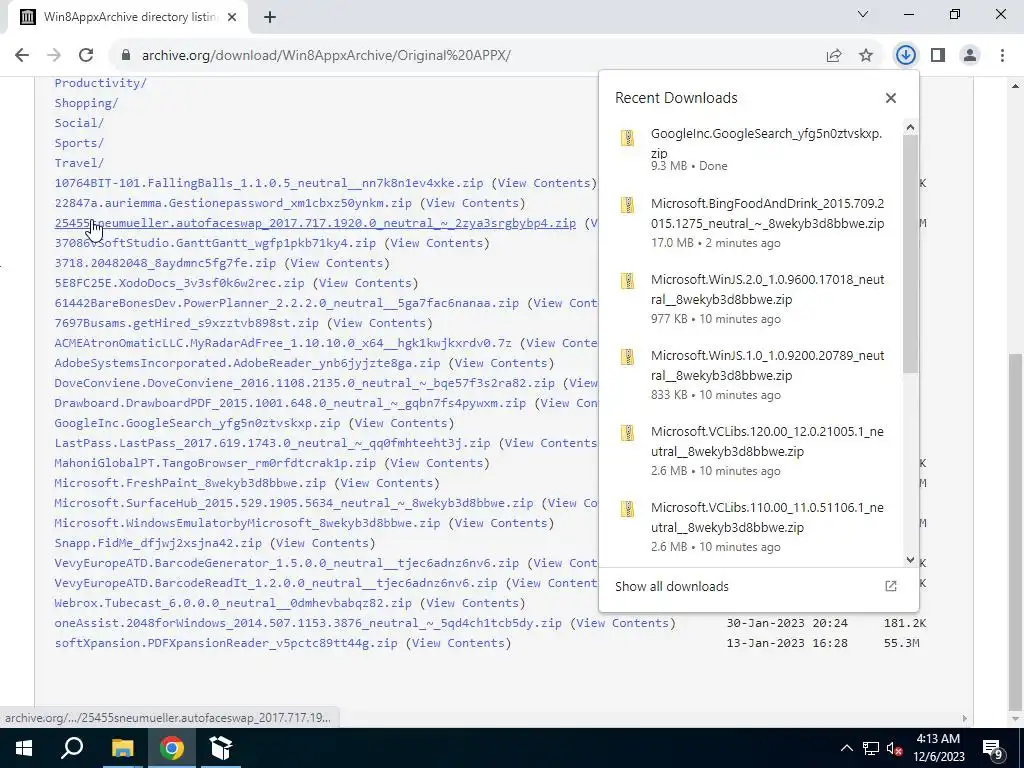Open the Shopping/ folder link
Image resolution: width=1024 pixels, height=768 pixels.
(x=86, y=103)
